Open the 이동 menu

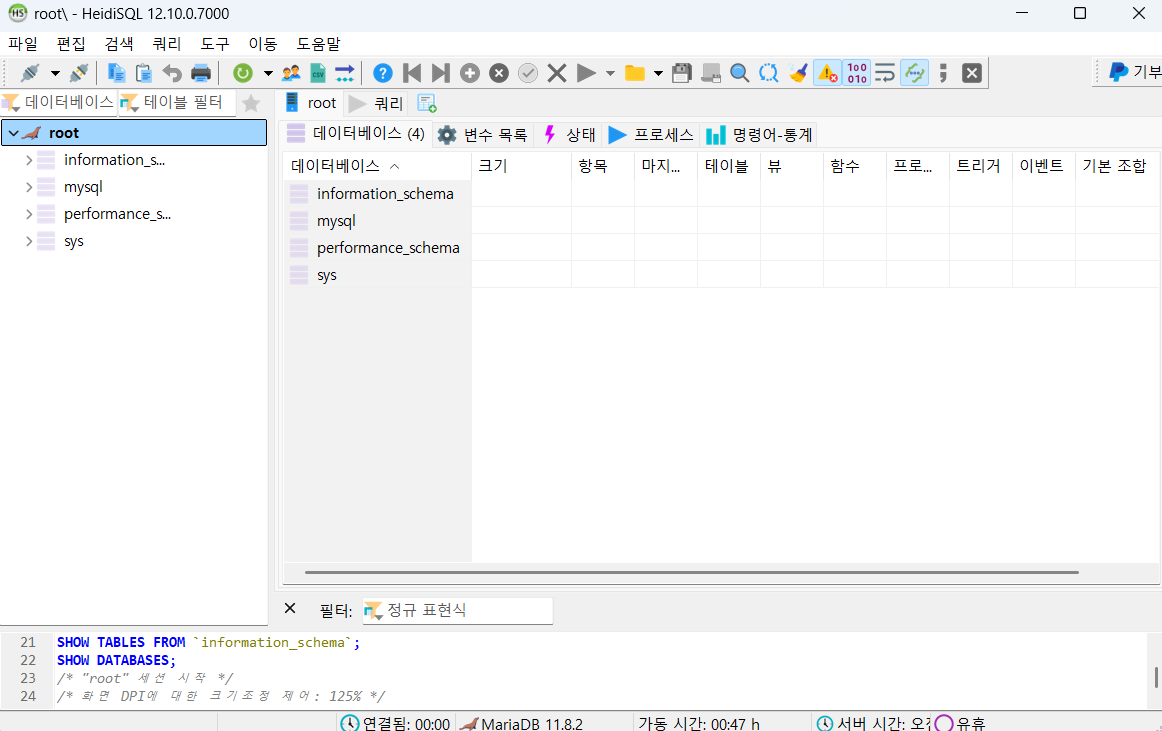(x=262, y=44)
